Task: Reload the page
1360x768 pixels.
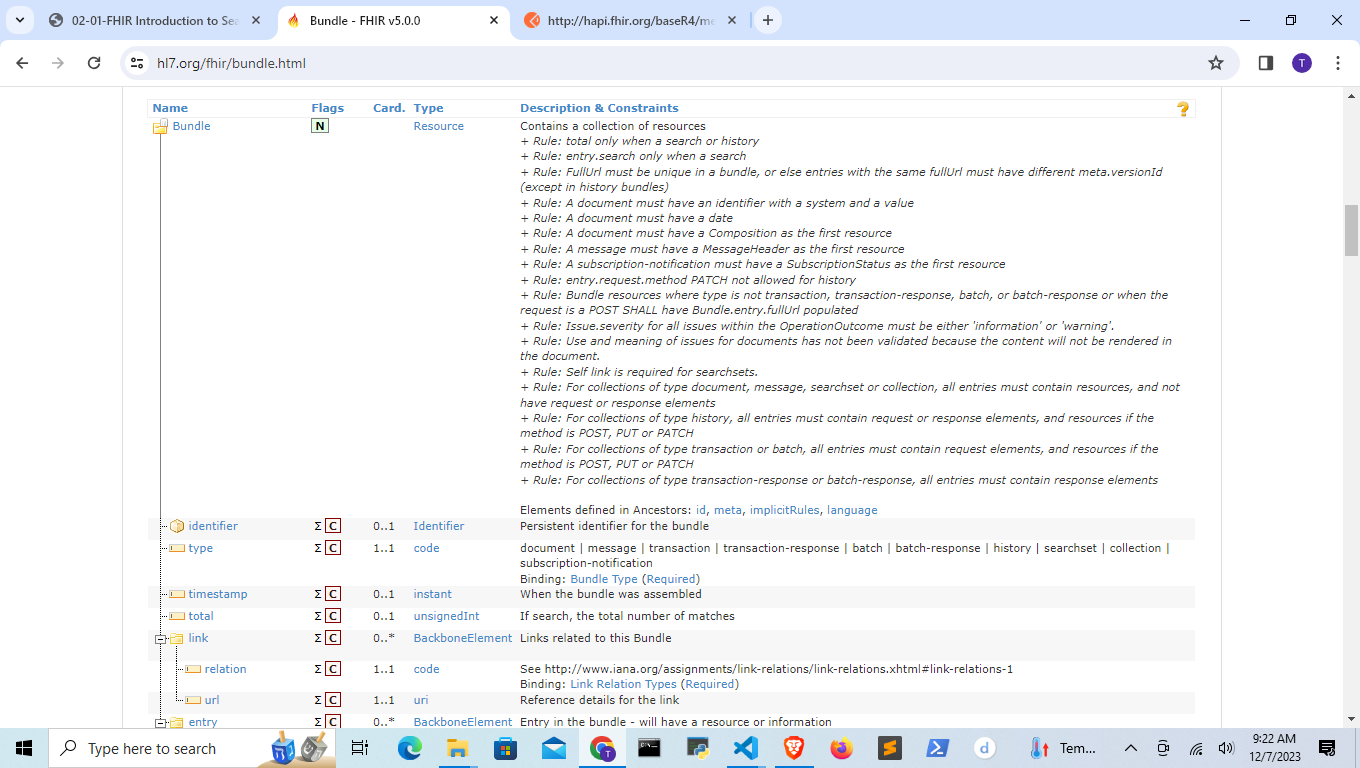Action: tap(94, 63)
